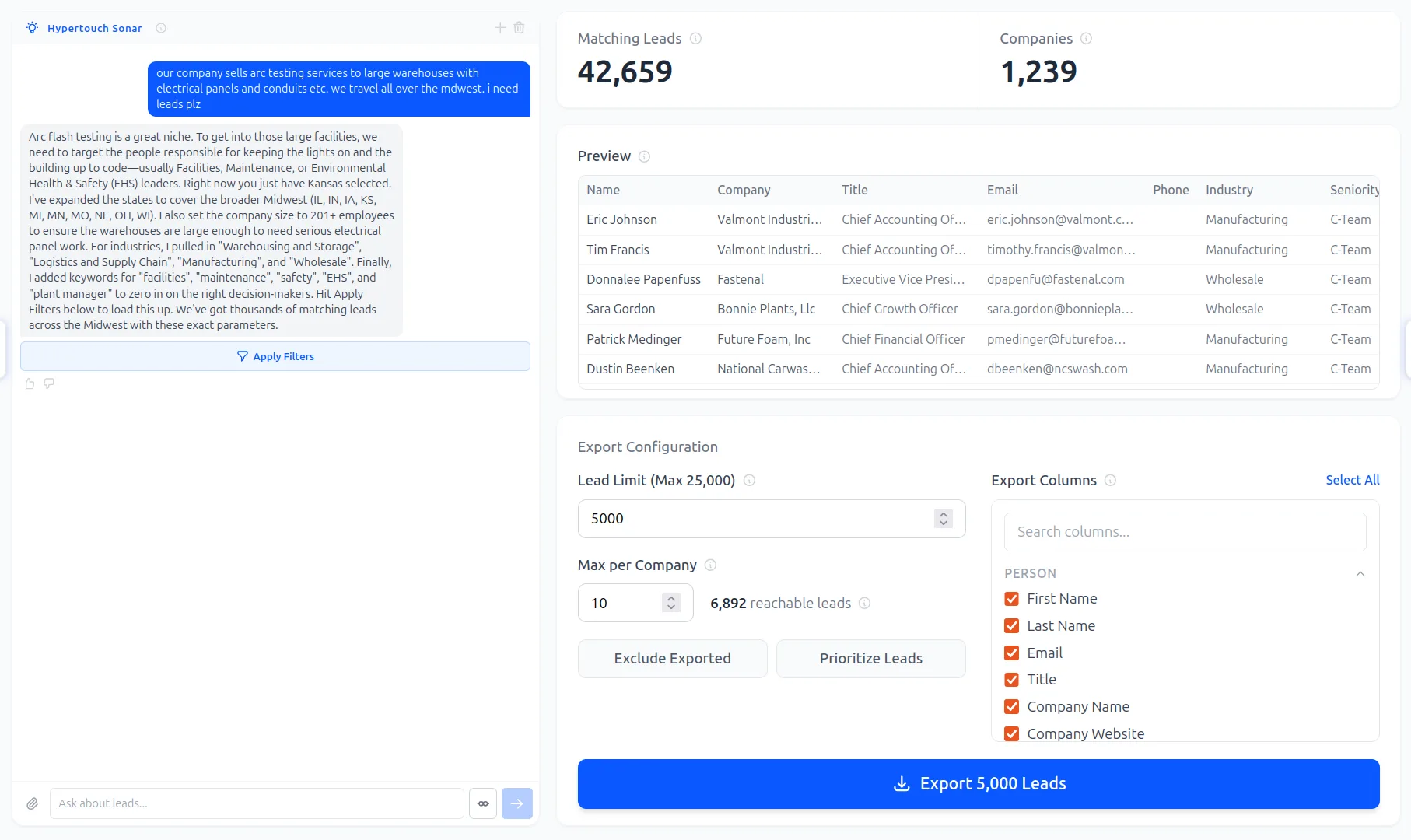
Task: Click the user's blue chat message
Action: point(339,89)
